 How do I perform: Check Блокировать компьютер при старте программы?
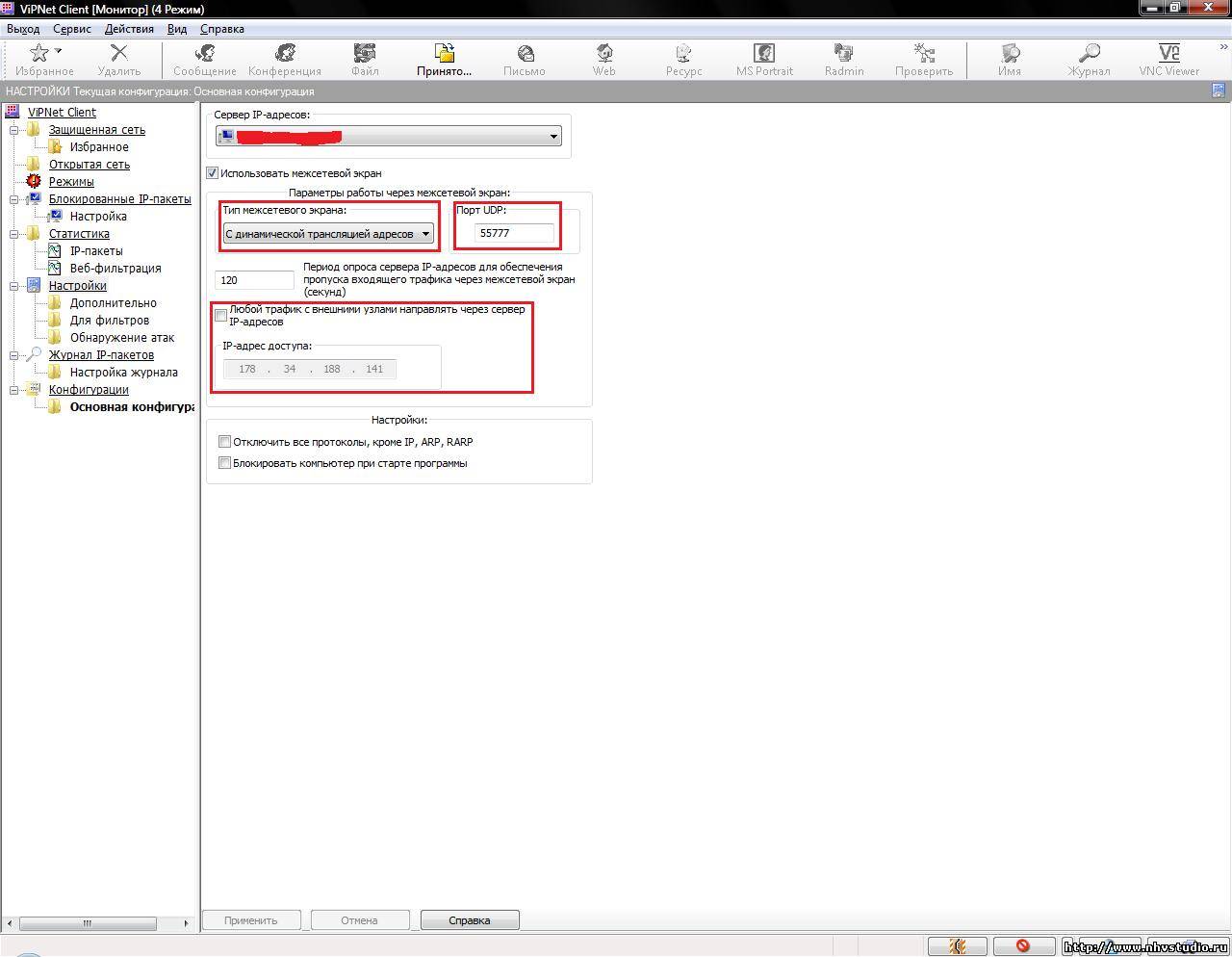click(x=224, y=463)
